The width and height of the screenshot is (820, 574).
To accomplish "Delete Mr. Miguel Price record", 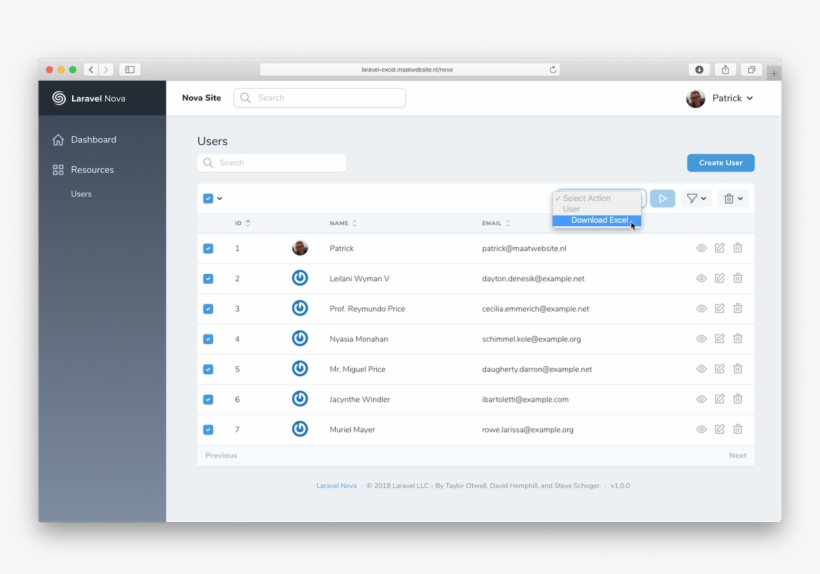I will (x=737, y=369).
